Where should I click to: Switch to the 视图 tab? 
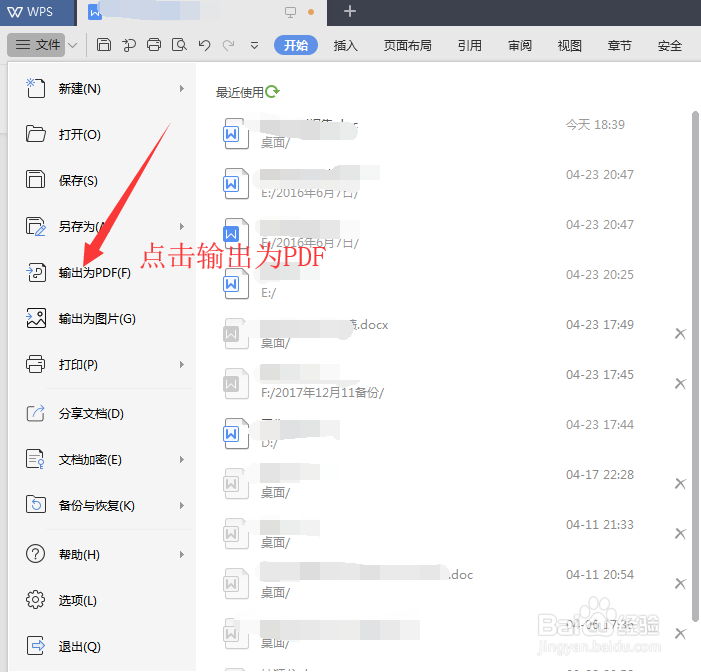click(x=569, y=45)
